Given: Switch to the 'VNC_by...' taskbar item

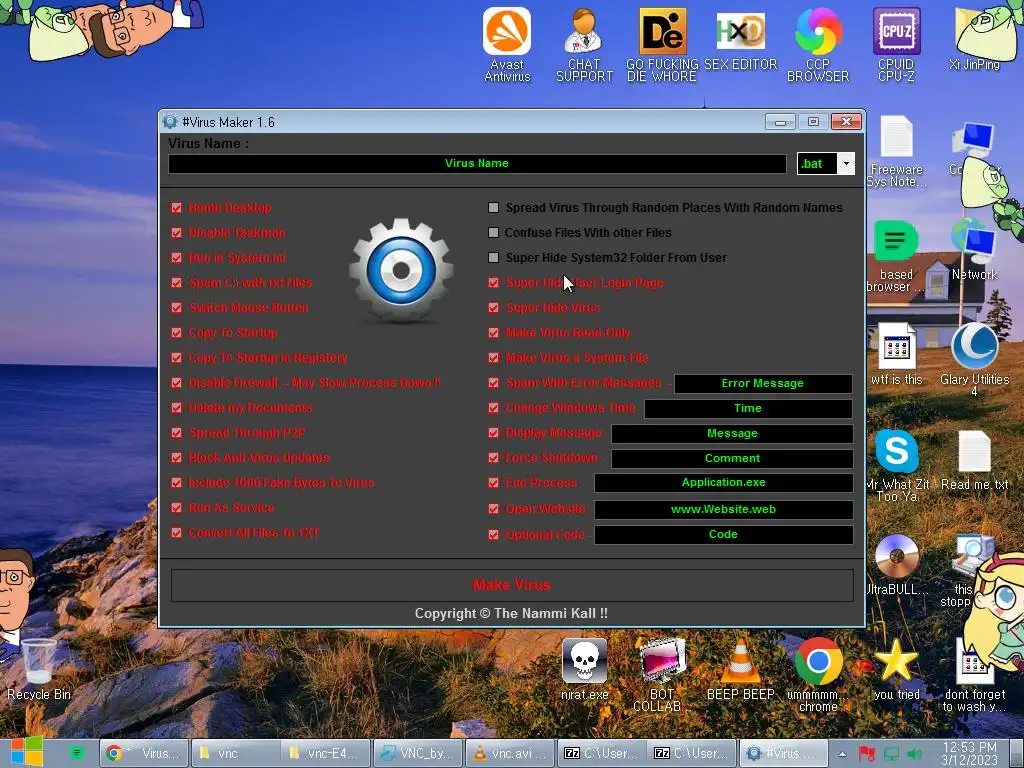Looking at the screenshot, I should coord(418,753).
